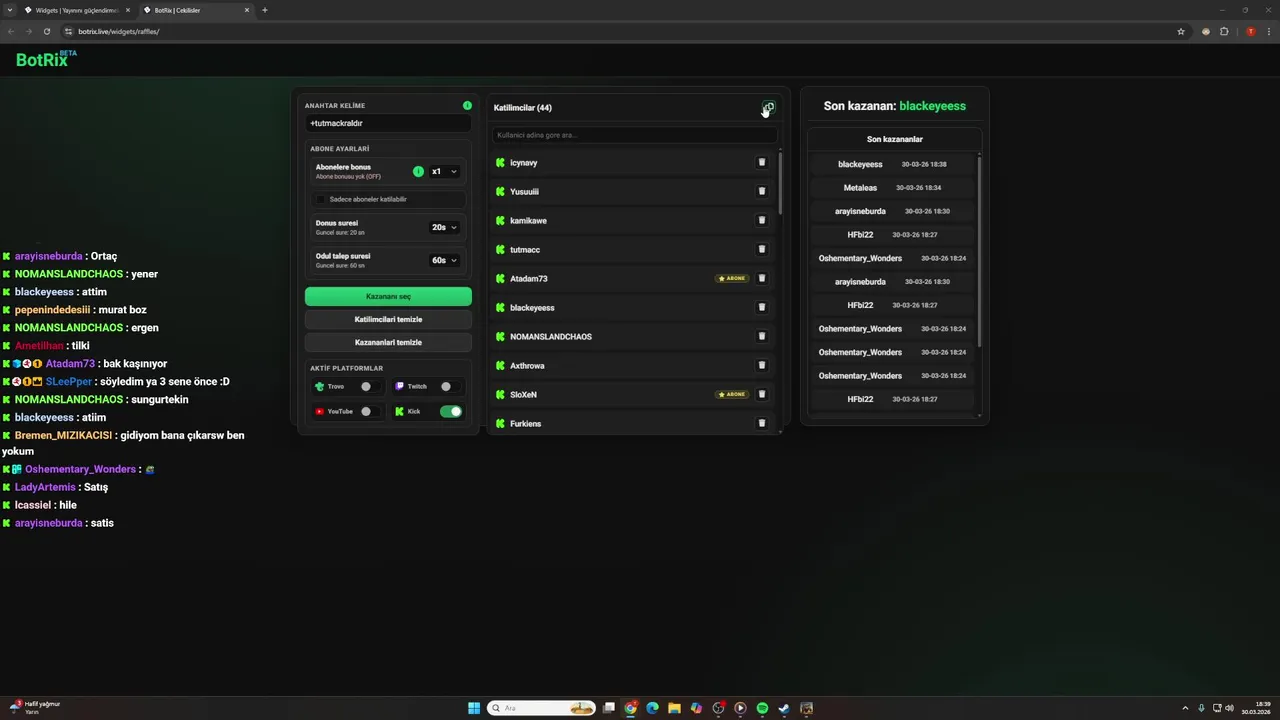Open the taskbar clock and date
1280x720 pixels.
[x=1256, y=708]
